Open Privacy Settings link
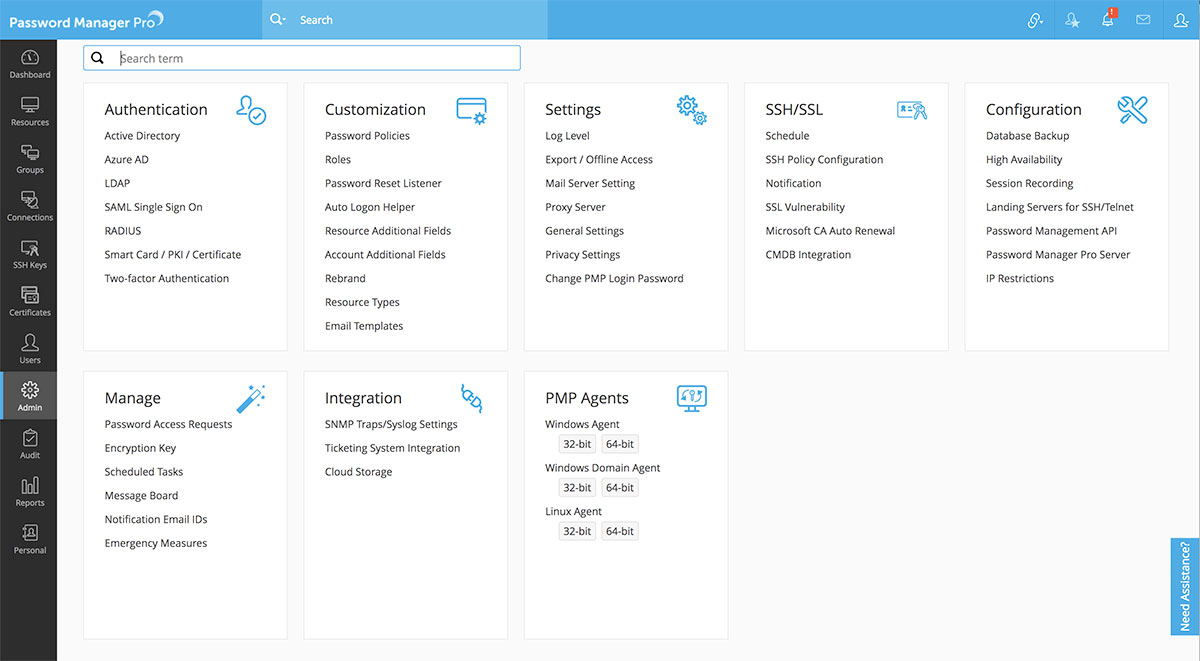The height and width of the screenshot is (661, 1200). coord(583,255)
